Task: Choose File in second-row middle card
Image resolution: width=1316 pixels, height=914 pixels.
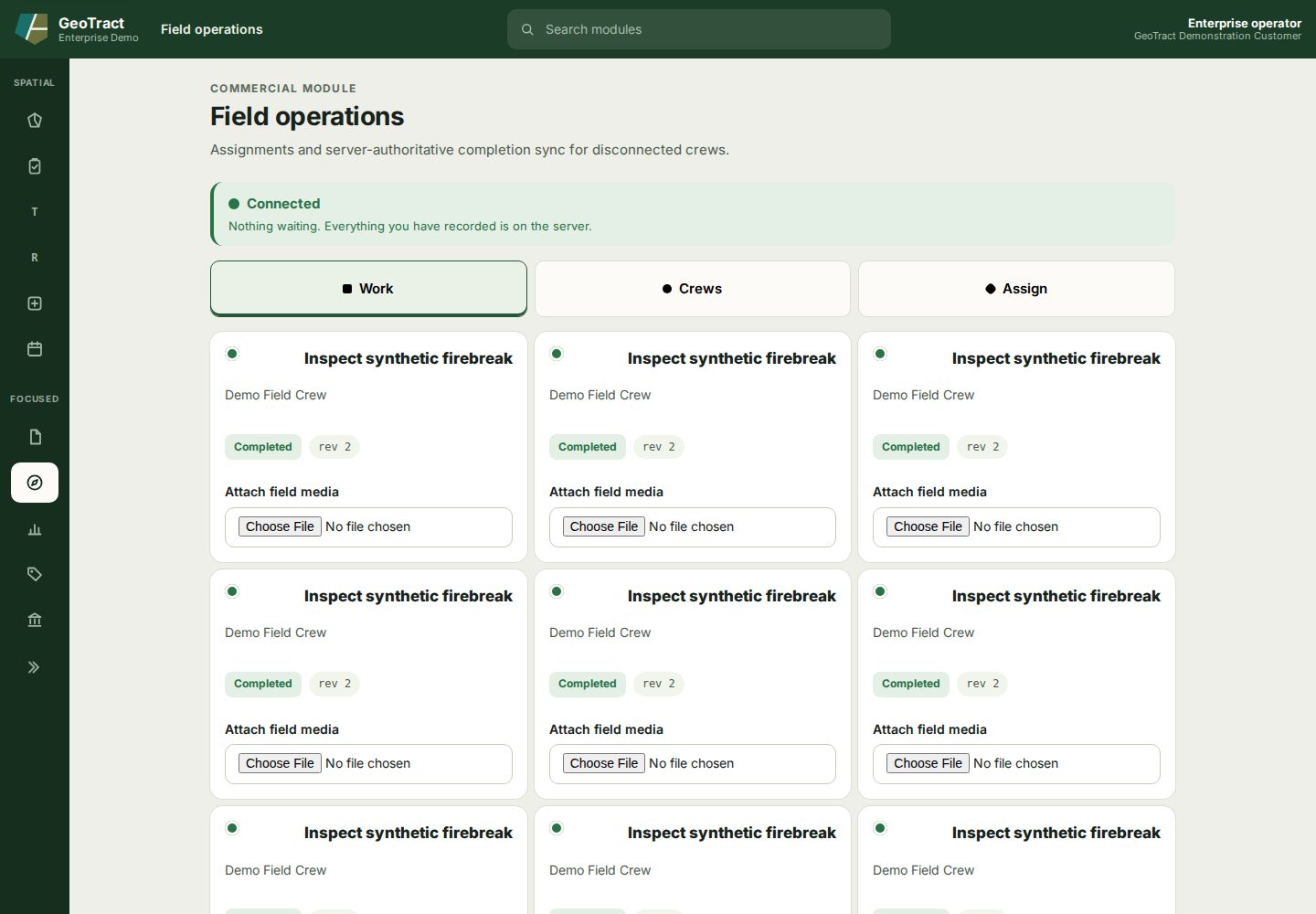Action: [x=604, y=763]
